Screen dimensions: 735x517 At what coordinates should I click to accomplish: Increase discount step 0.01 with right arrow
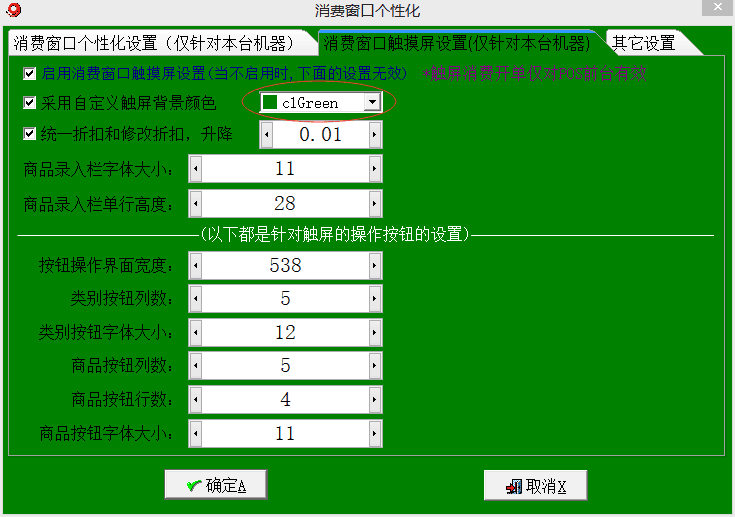(375, 135)
